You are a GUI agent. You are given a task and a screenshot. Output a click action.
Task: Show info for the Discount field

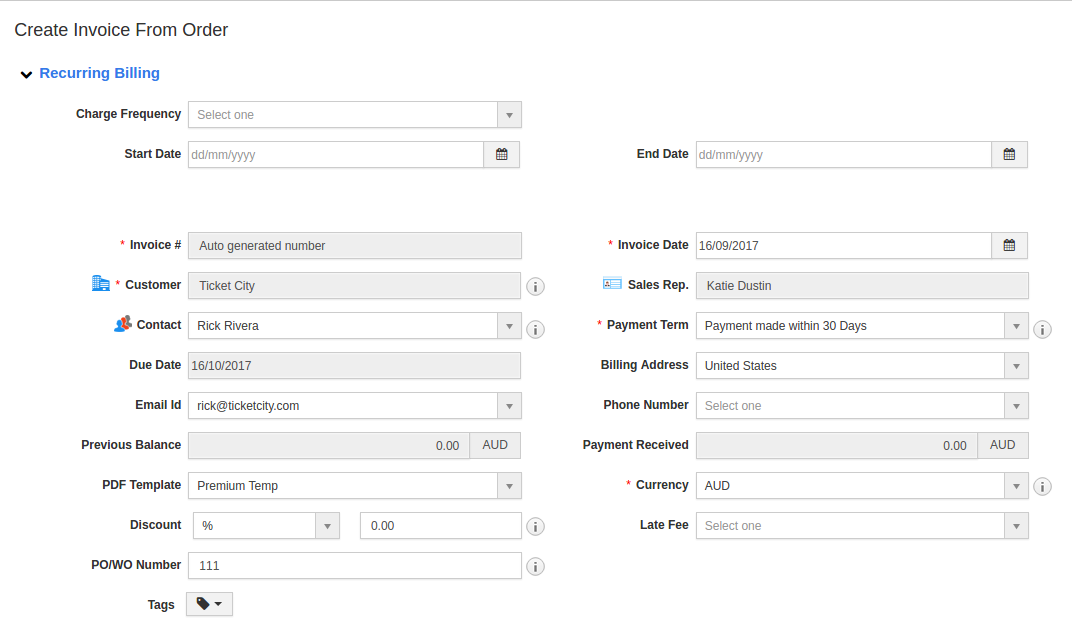536,527
